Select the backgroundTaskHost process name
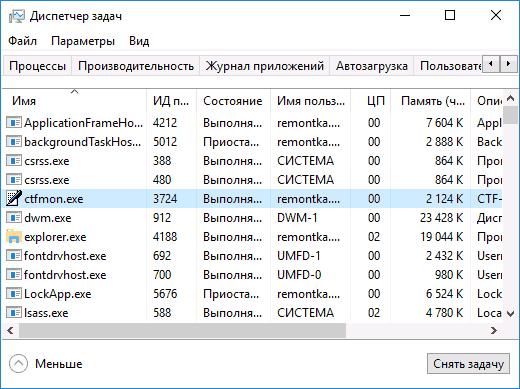This screenshot has height=389, width=520. [x=83, y=142]
